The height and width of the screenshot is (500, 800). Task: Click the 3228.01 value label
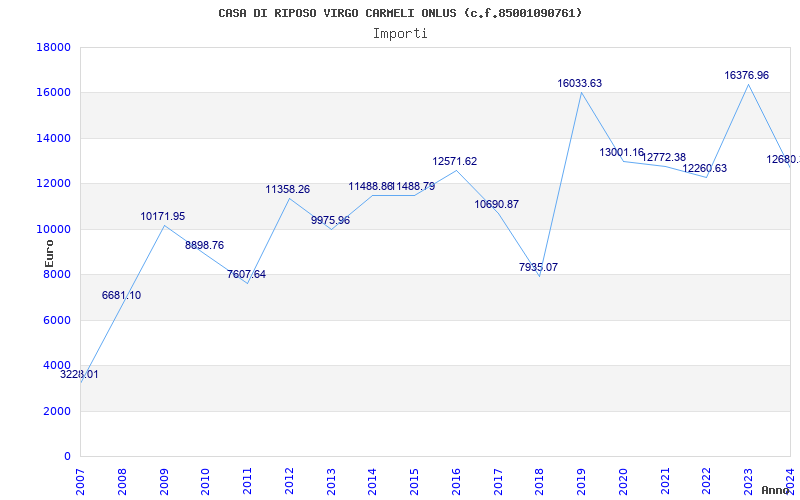coord(79,374)
